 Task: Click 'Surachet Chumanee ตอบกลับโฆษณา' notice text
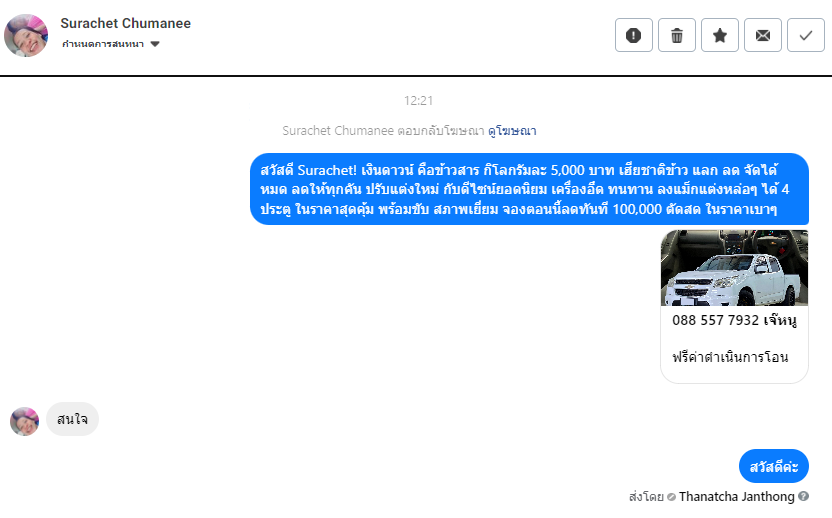[x=383, y=131]
